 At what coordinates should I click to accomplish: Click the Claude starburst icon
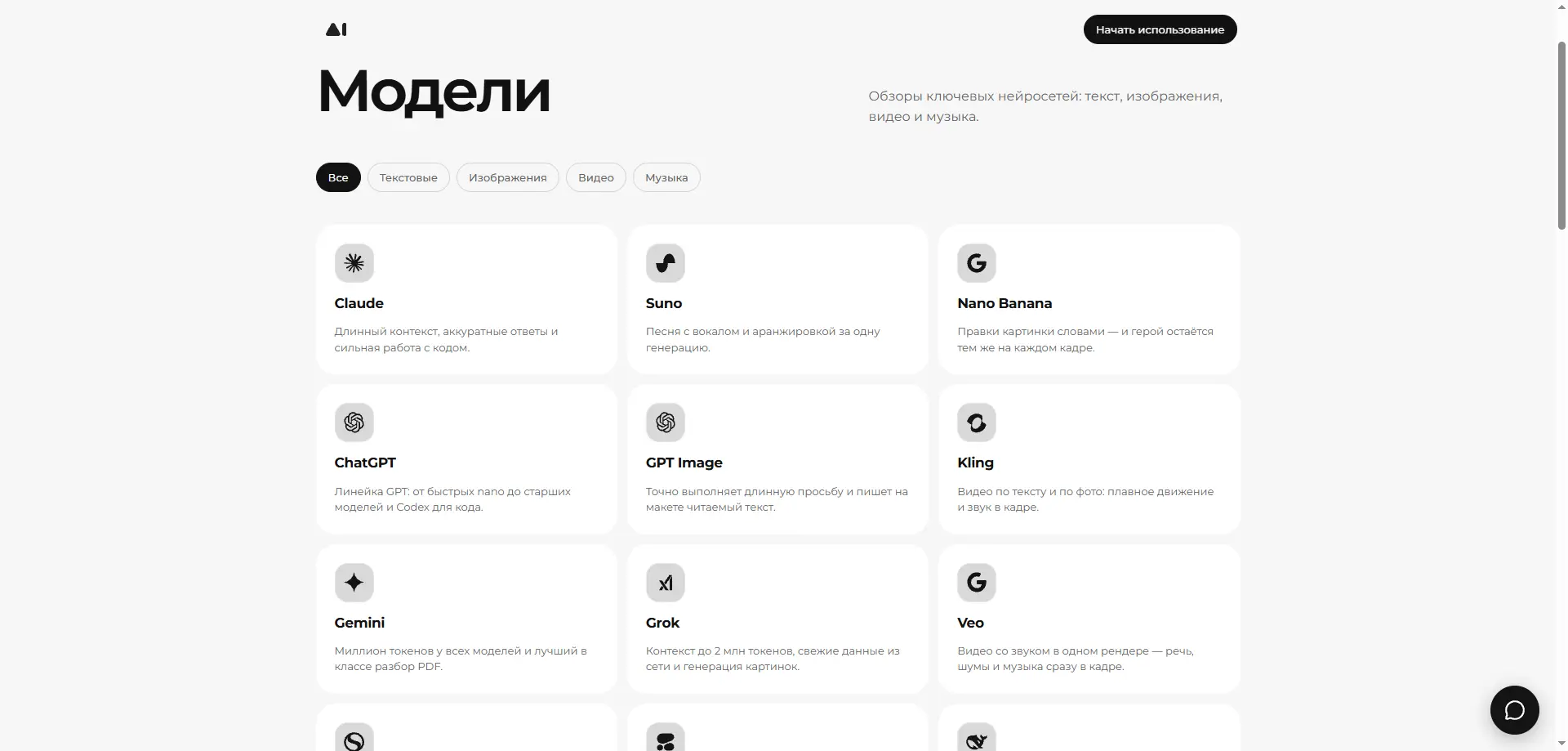pos(354,263)
